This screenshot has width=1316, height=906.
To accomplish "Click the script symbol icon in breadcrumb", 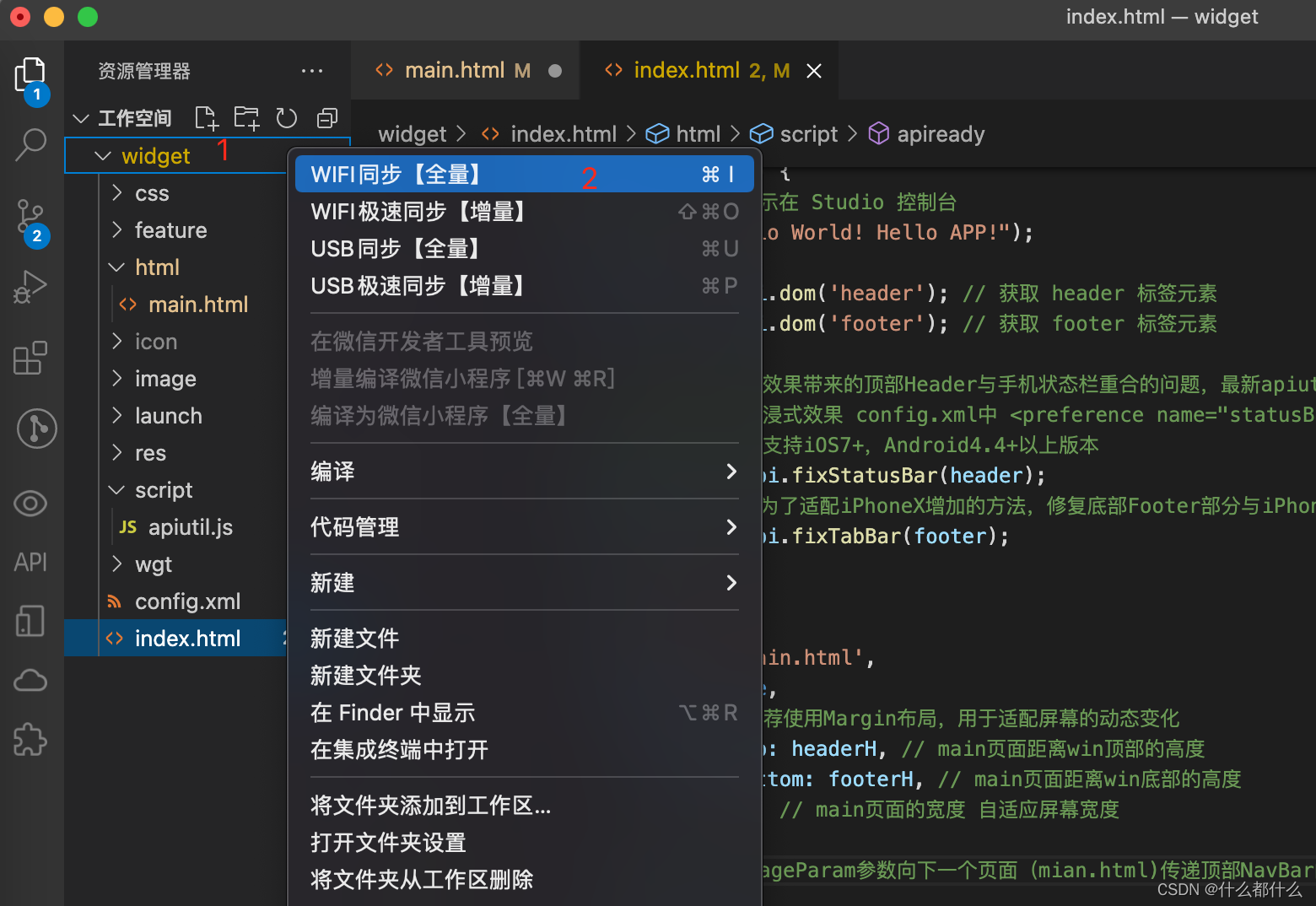I will tap(761, 134).
